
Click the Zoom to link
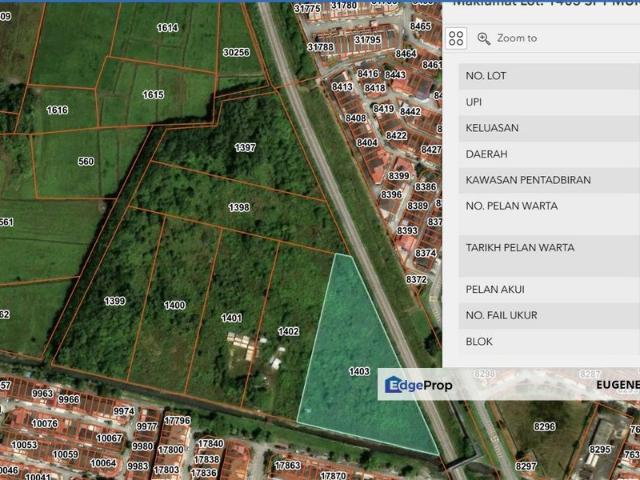517,38
